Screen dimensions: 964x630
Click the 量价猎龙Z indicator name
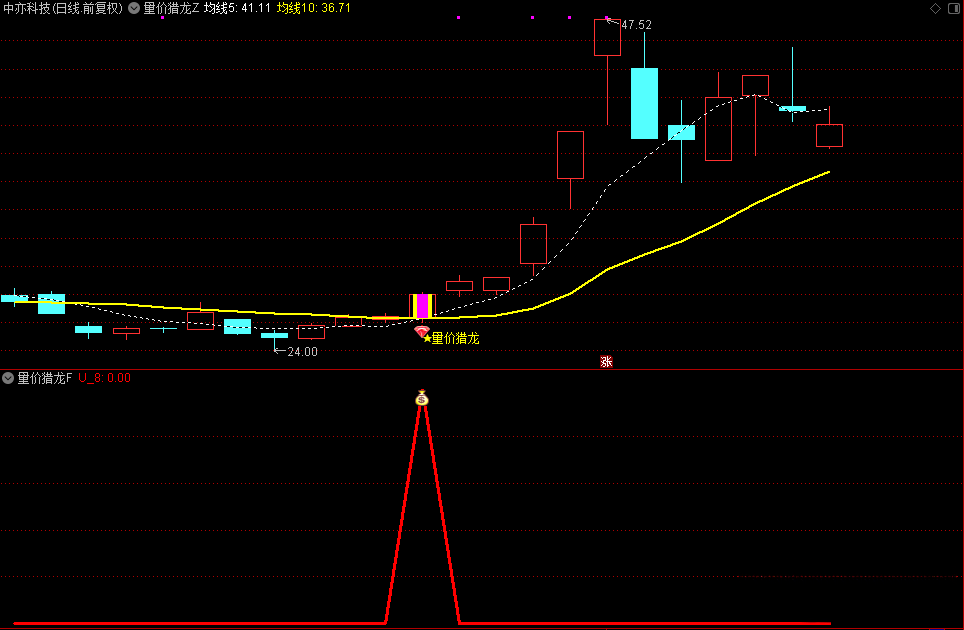click(172, 9)
